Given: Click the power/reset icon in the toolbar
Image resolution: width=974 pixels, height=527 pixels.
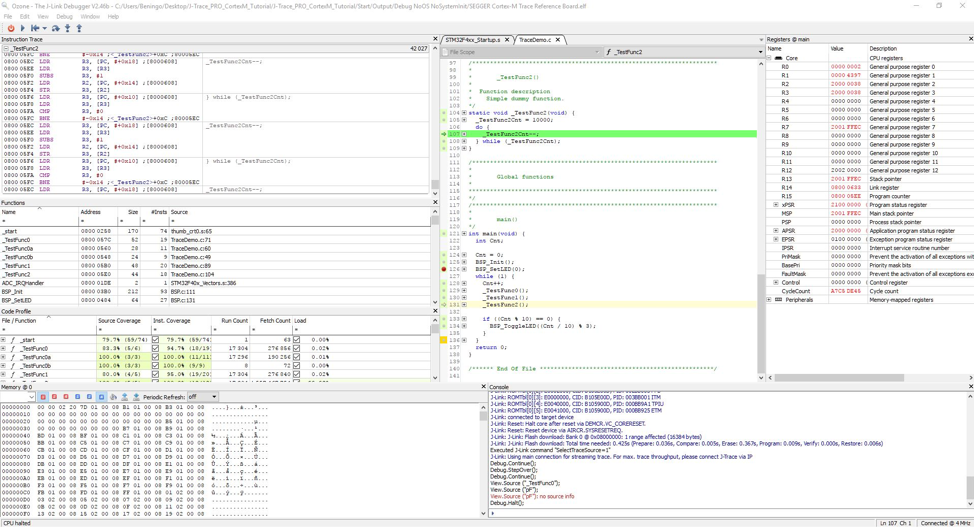Looking at the screenshot, I should (11, 28).
